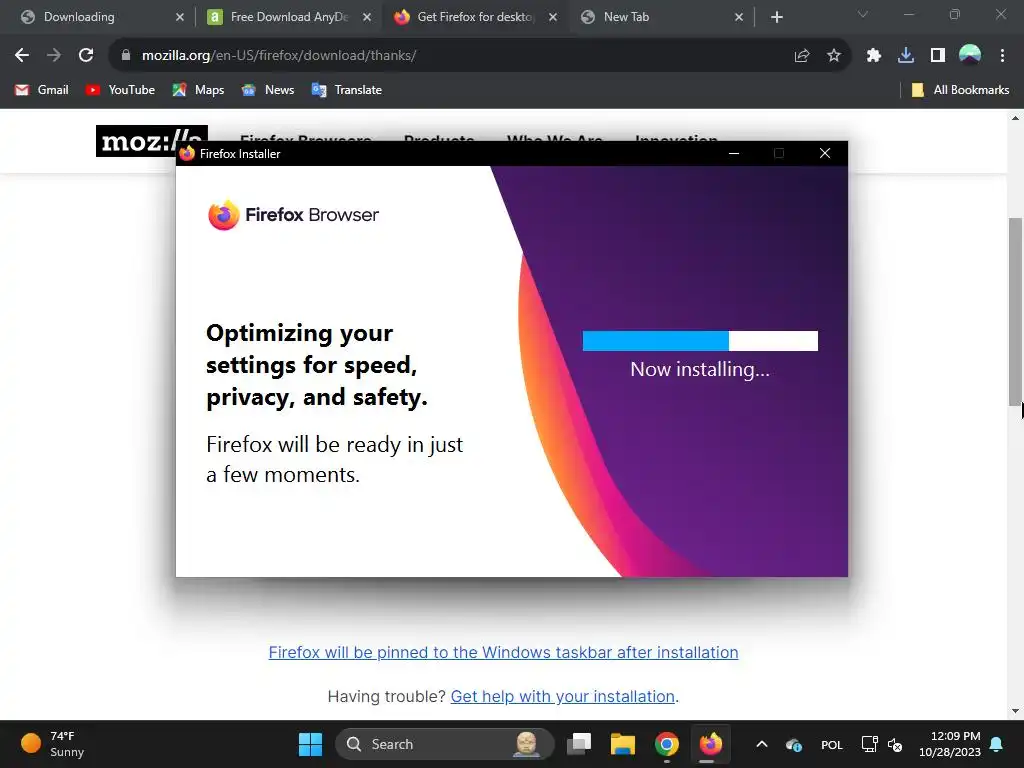
Task: Expand the tab search chevron
Action: (863, 14)
